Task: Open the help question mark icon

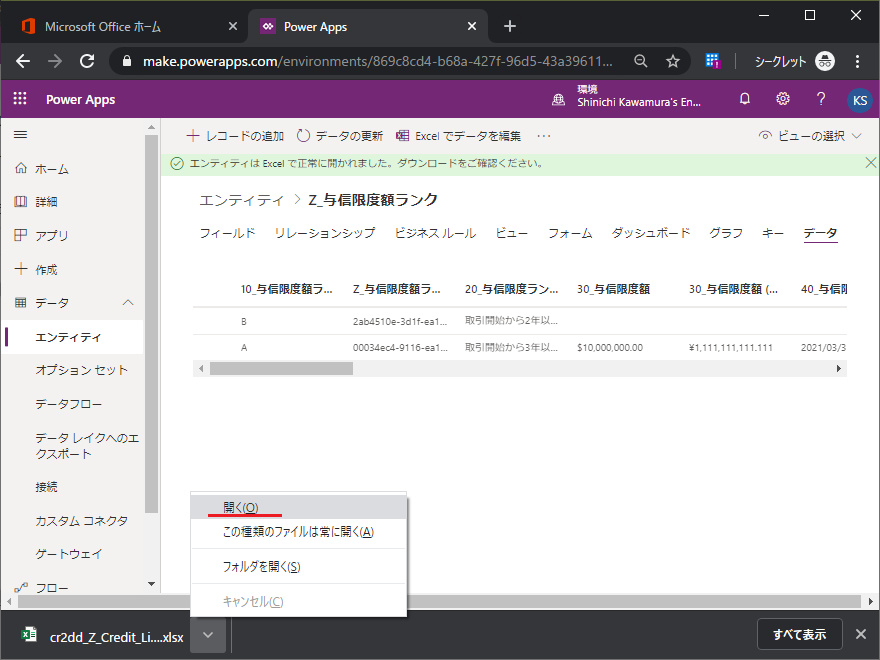Action: click(x=821, y=99)
